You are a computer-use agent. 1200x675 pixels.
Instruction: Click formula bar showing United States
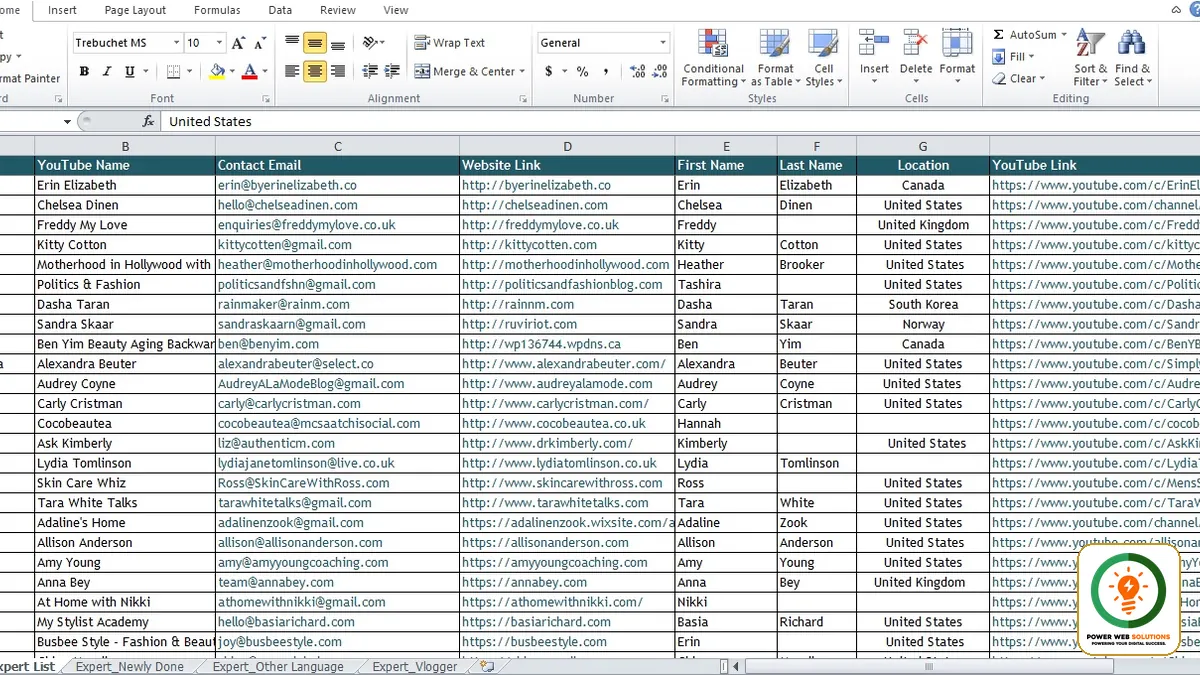[680, 121]
